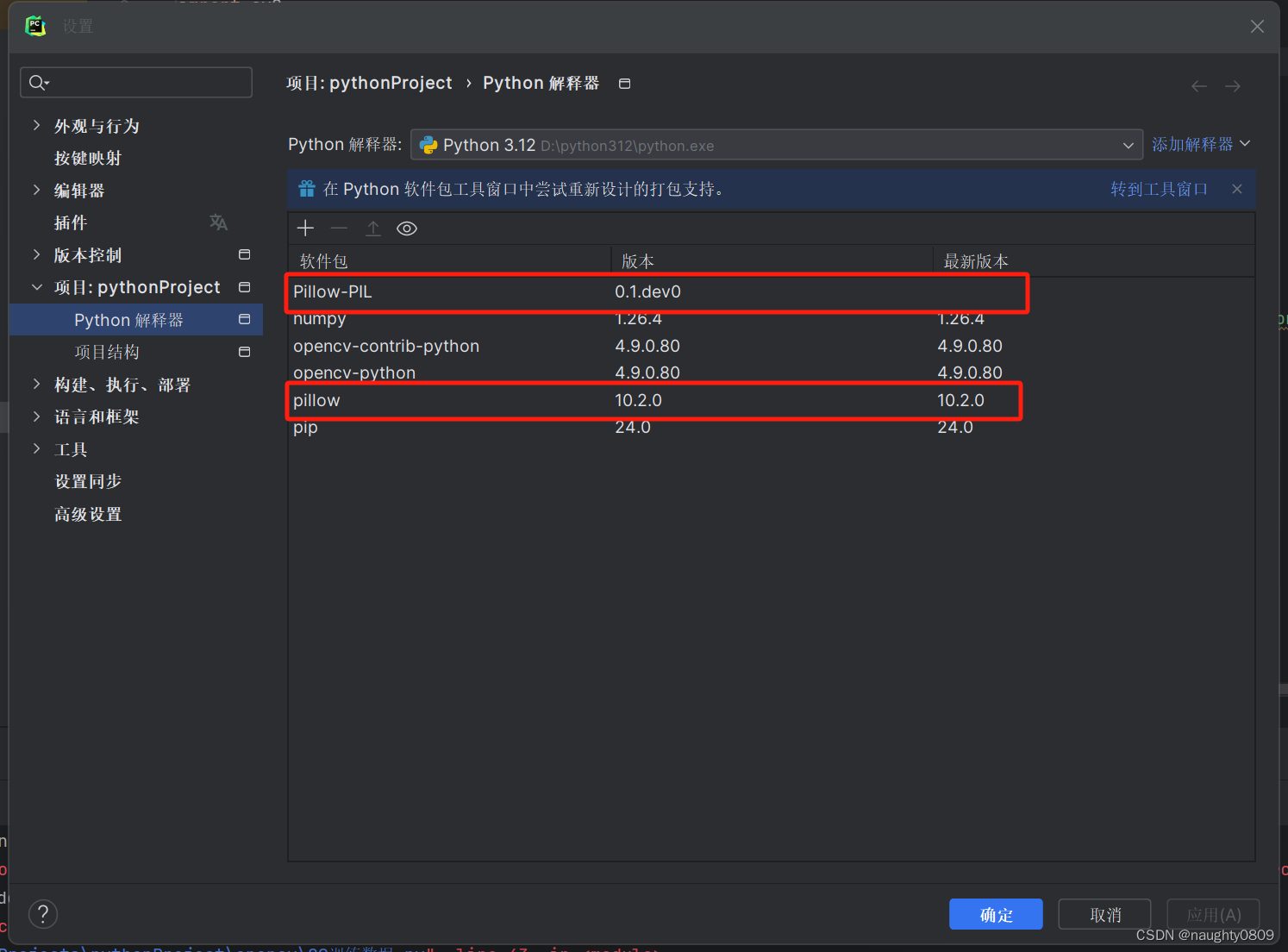Image resolution: width=1288 pixels, height=952 pixels.
Task: Select 高级设置 in settings tree
Action: pyautogui.click(x=88, y=514)
